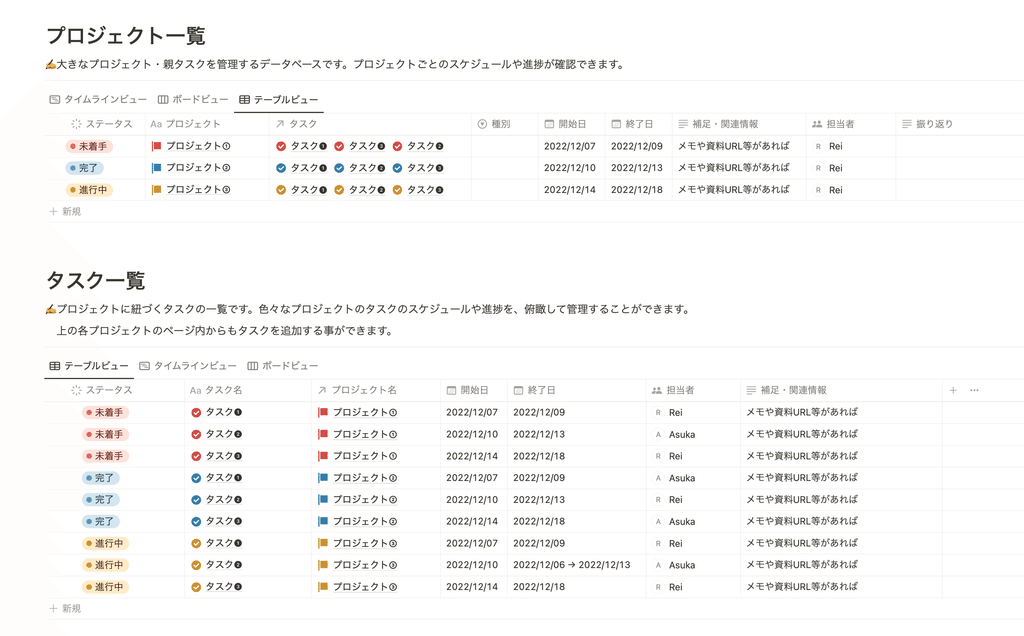Switch to タイムラインビュー tab in プロジェクト一覧
This screenshot has width=1024, height=636.
click(x=98, y=99)
